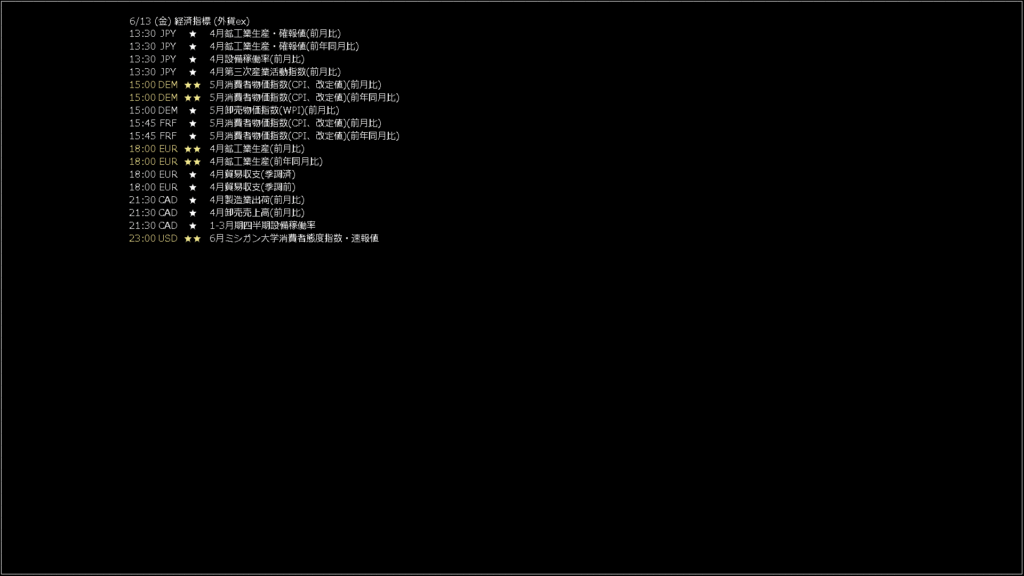Click the 23:00 USD time label

tap(153, 239)
